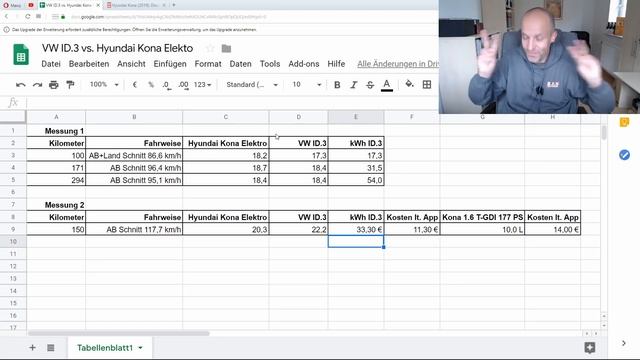
Task: Open a new browser tab
Action: click(174, 5)
